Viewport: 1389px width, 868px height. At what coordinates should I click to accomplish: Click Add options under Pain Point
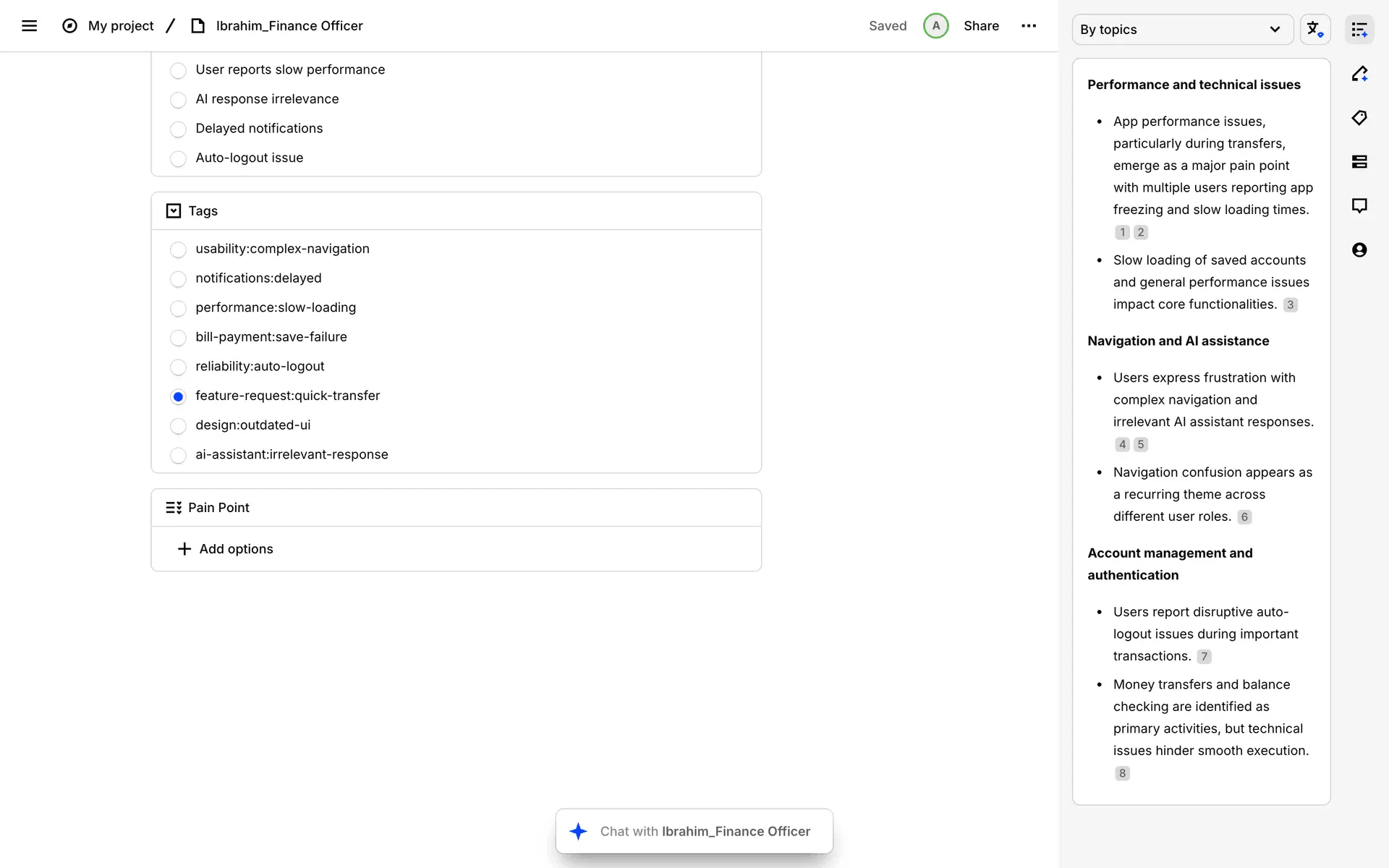[x=226, y=549]
